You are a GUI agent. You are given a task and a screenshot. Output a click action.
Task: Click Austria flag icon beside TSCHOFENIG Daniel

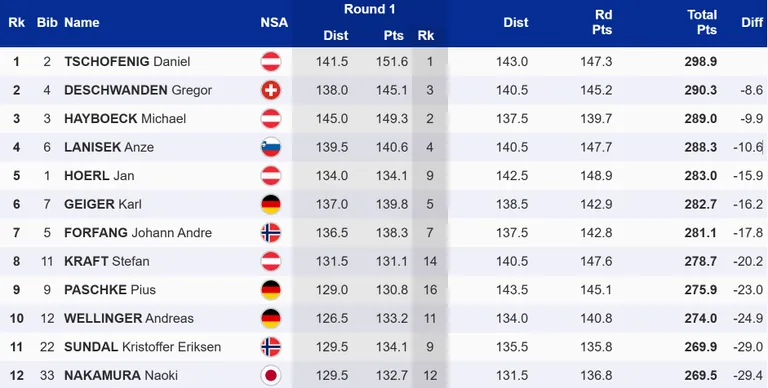(270, 62)
